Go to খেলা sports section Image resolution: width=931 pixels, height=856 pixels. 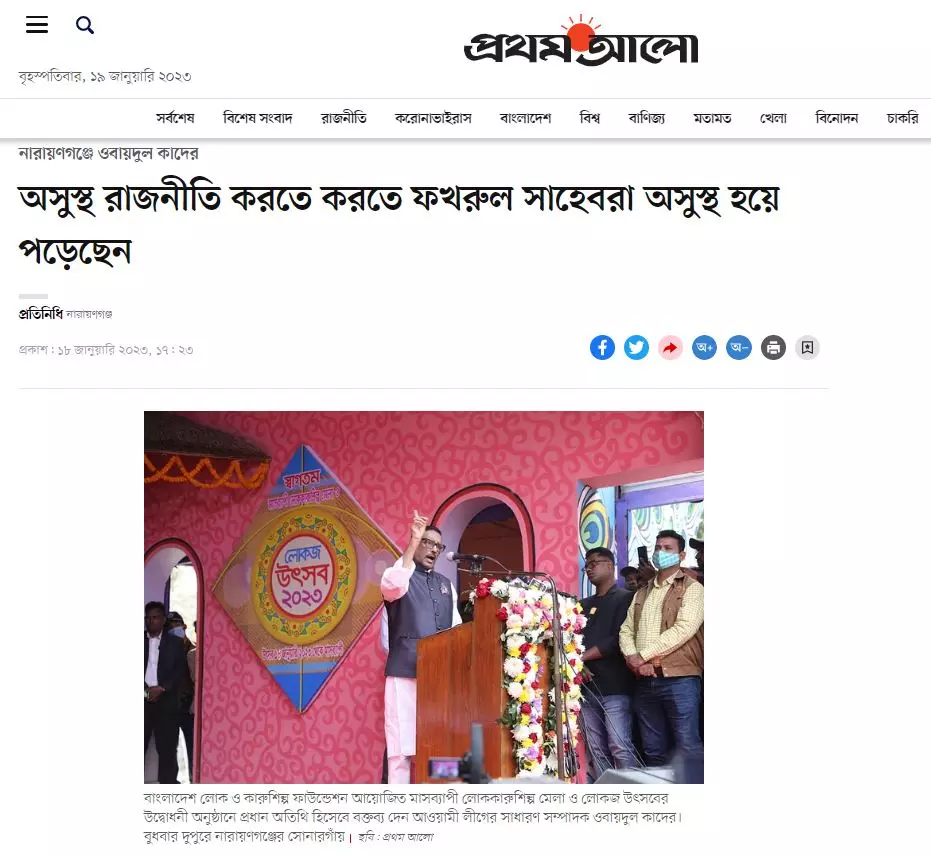[x=773, y=118]
